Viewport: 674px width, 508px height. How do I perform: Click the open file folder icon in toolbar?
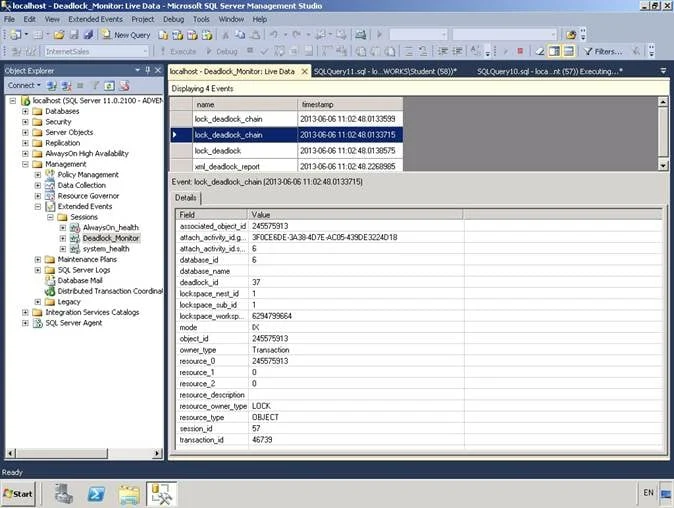click(x=59, y=35)
